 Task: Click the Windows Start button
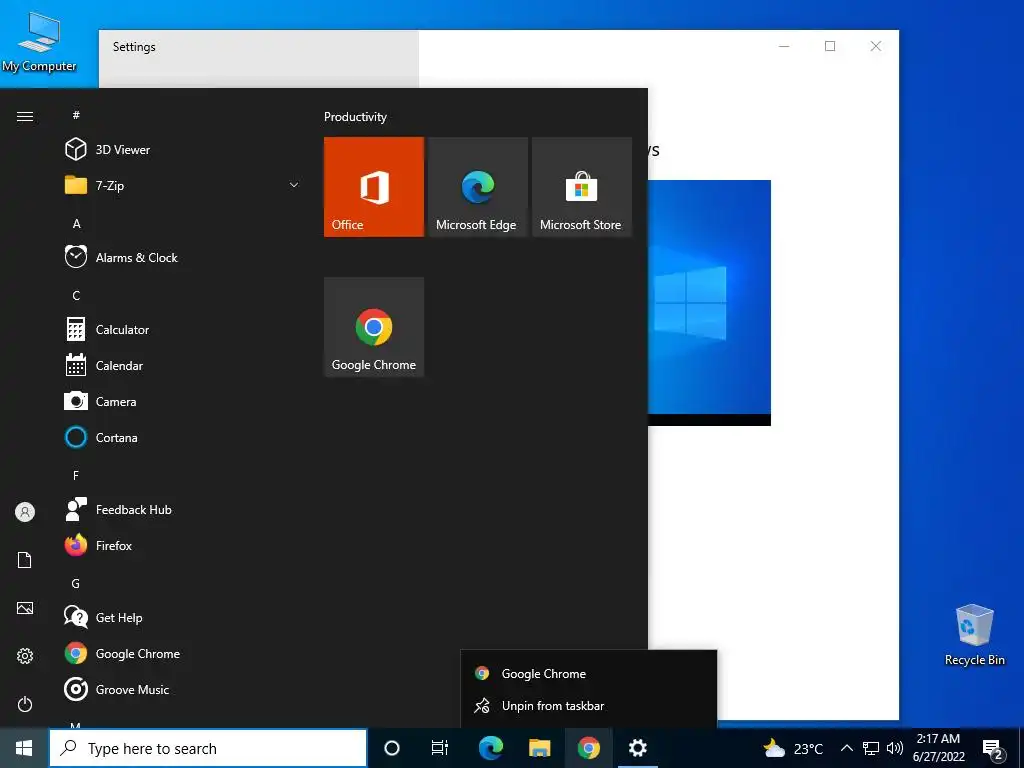coord(24,748)
